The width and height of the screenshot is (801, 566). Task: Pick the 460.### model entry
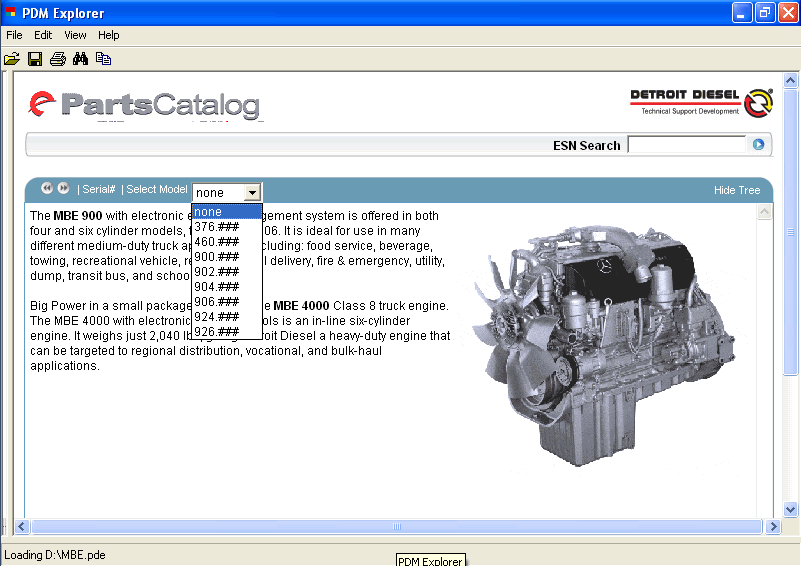point(217,242)
